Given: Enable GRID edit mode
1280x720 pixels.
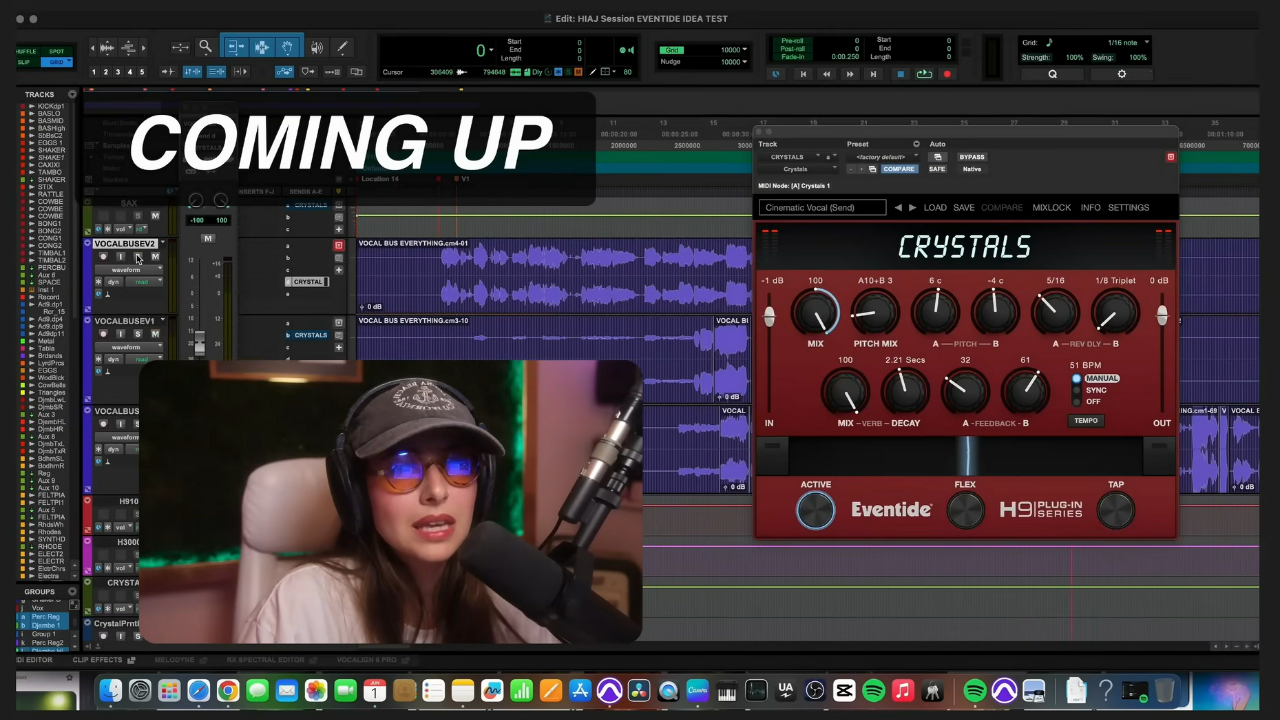Looking at the screenshot, I should (56, 62).
